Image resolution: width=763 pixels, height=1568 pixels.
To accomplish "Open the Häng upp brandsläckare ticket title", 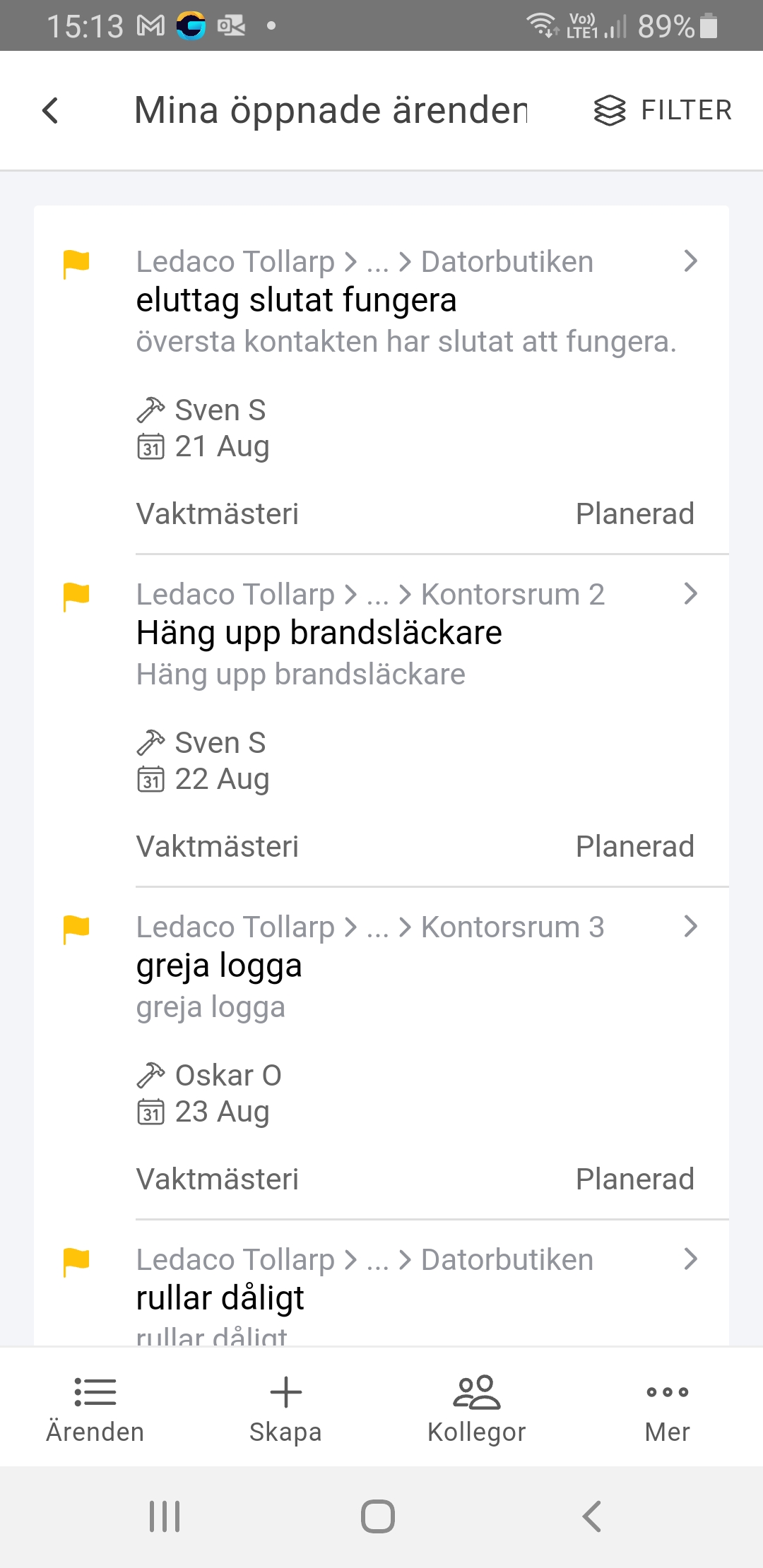I will (319, 633).
